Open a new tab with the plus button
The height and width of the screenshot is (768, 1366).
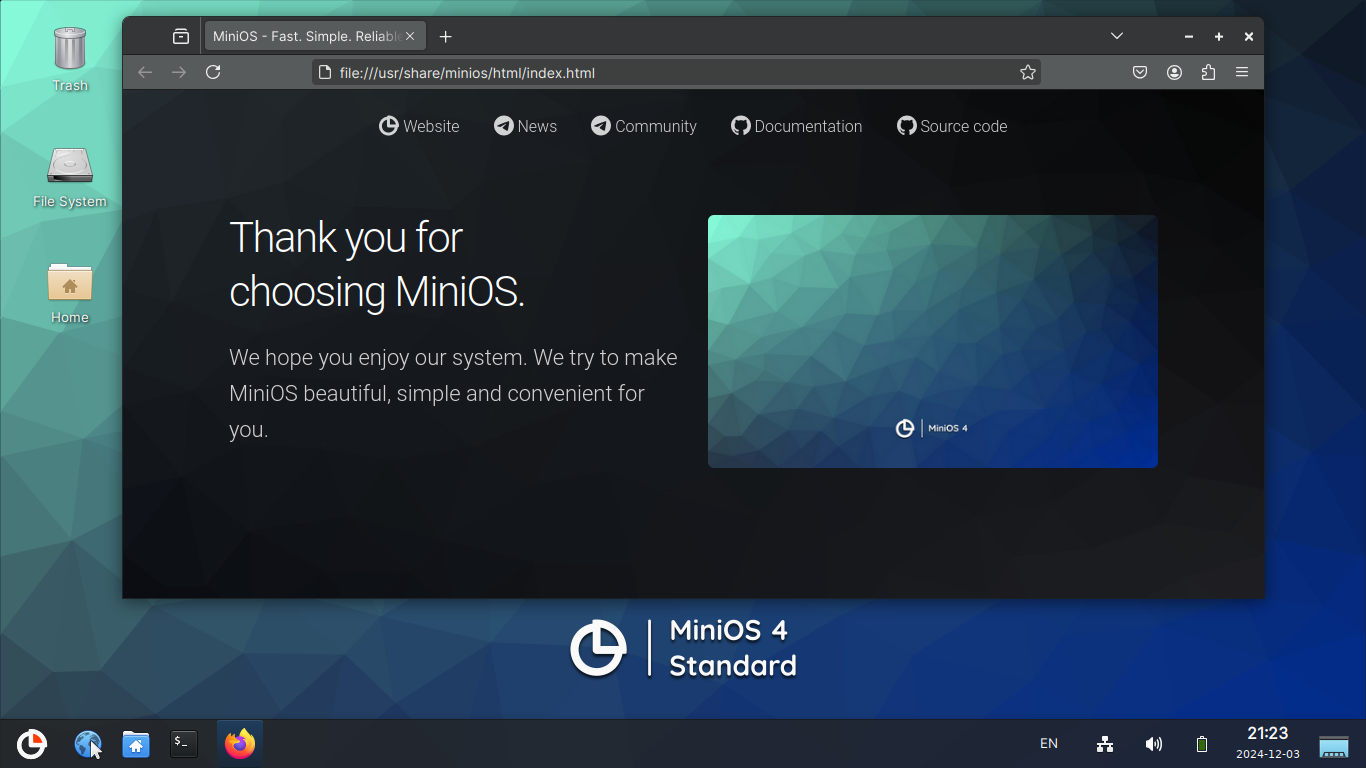click(446, 36)
